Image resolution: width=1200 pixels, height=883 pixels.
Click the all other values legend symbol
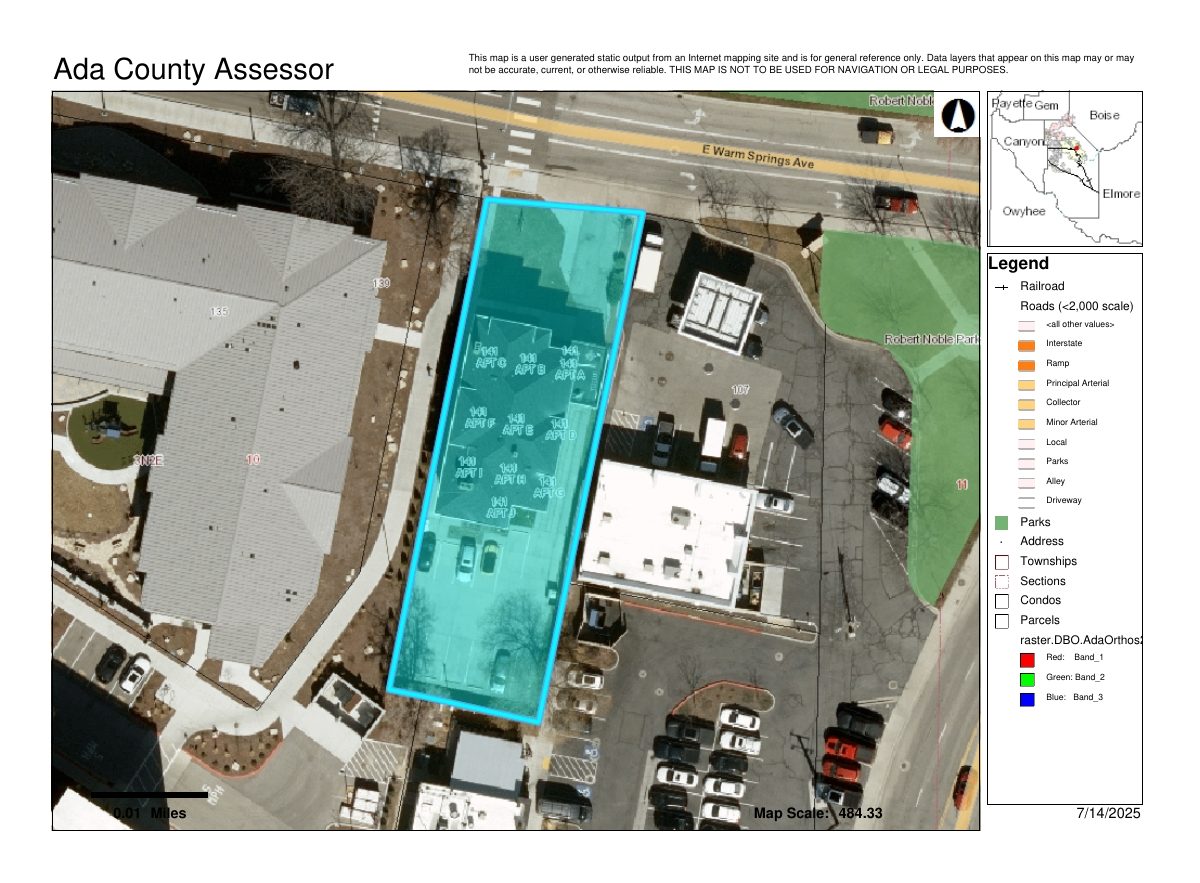tap(1026, 326)
